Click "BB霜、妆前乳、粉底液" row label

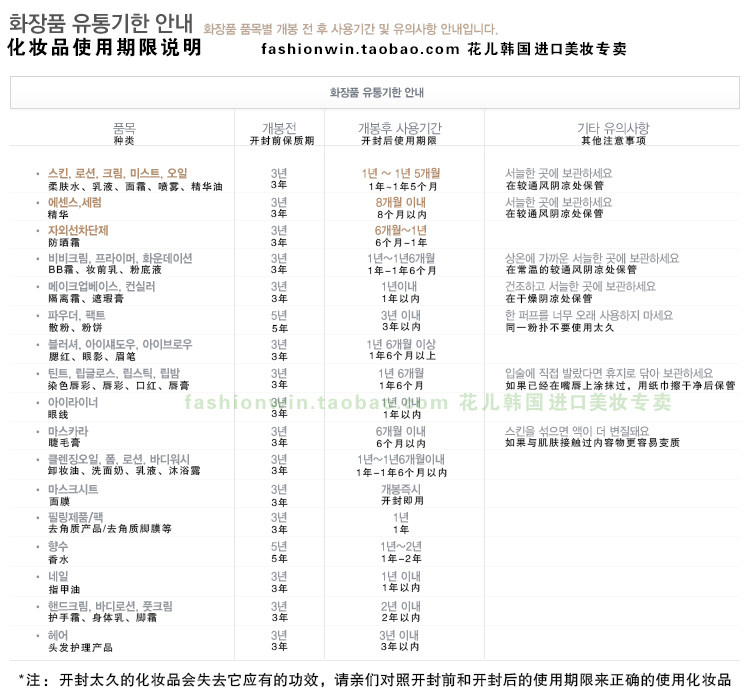pyautogui.click(x=105, y=270)
